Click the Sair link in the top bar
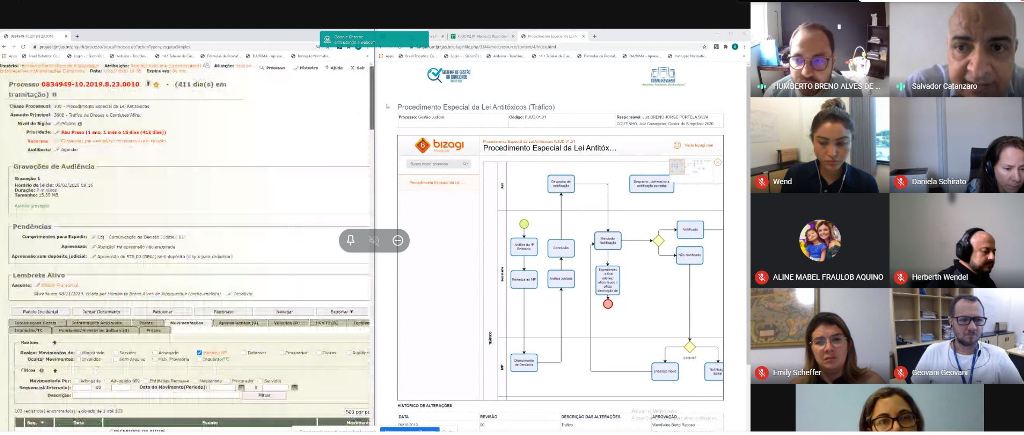Image resolution: width=1024 pixels, height=435 pixels. tap(359, 67)
